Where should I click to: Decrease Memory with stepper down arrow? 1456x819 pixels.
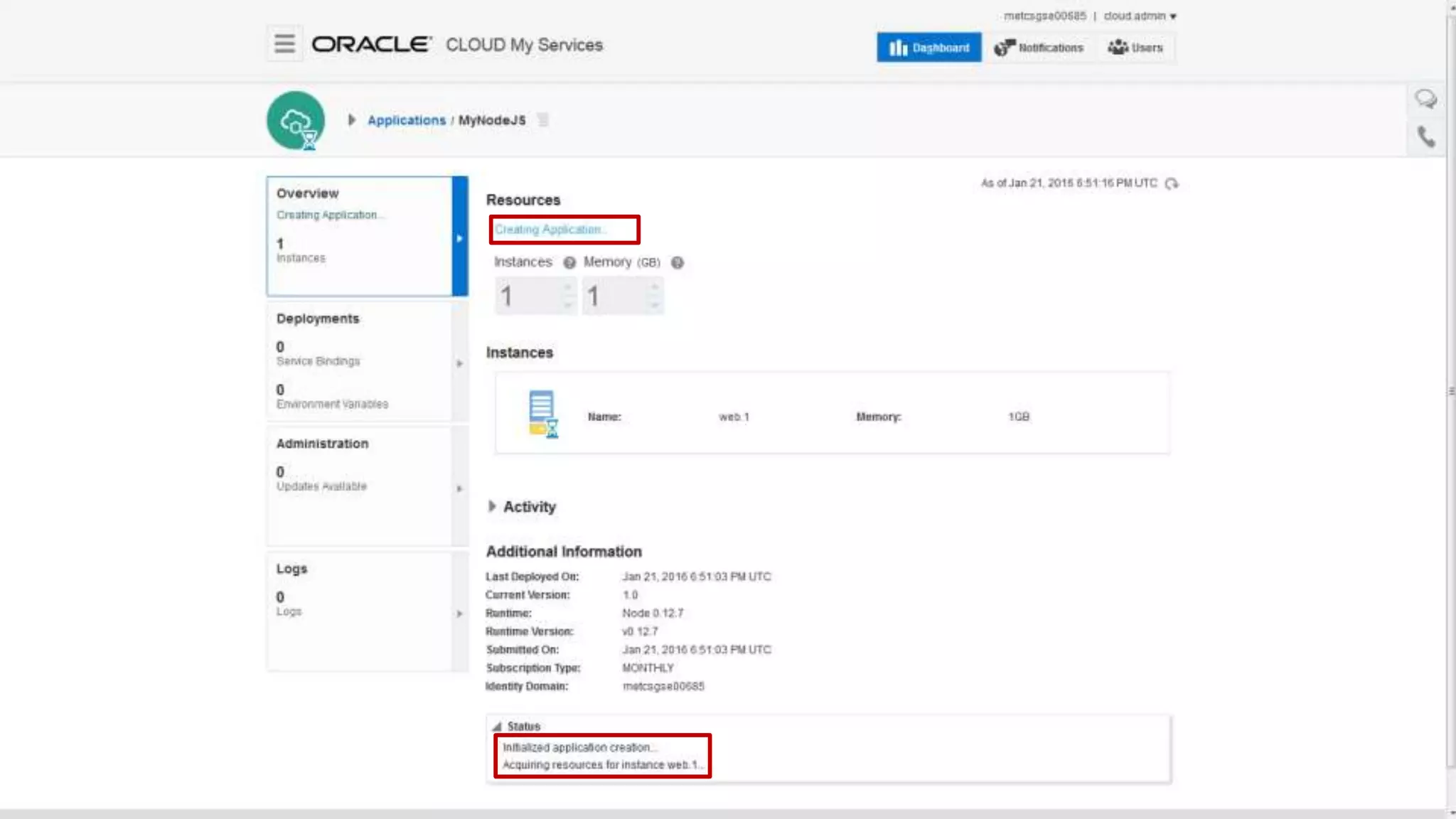[655, 304]
